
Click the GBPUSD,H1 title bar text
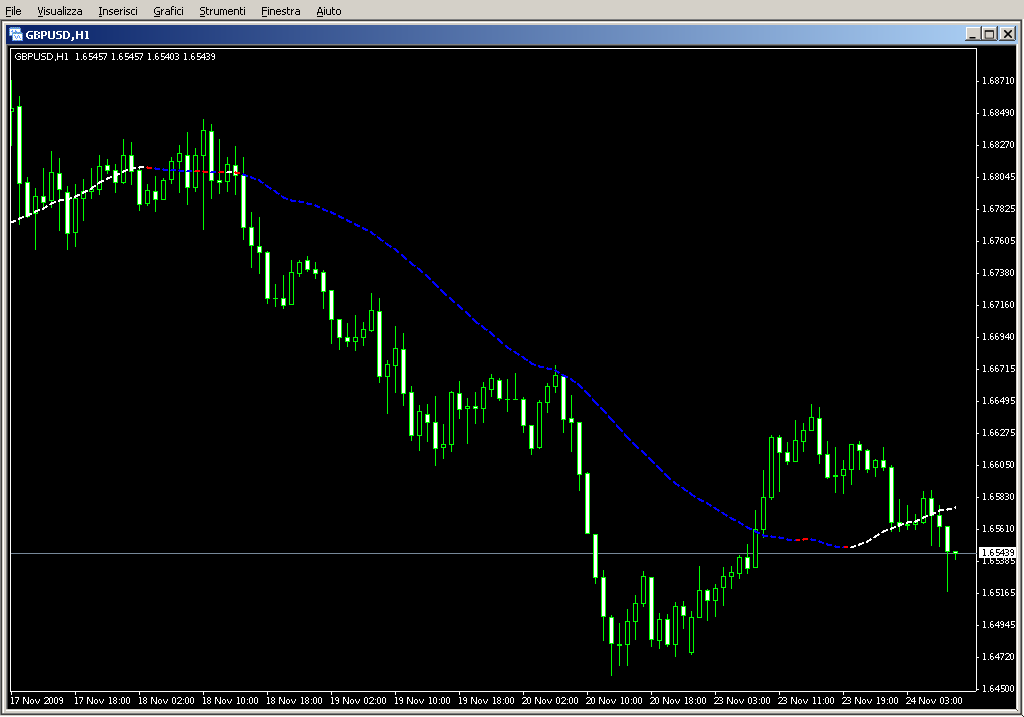pyautogui.click(x=57, y=35)
